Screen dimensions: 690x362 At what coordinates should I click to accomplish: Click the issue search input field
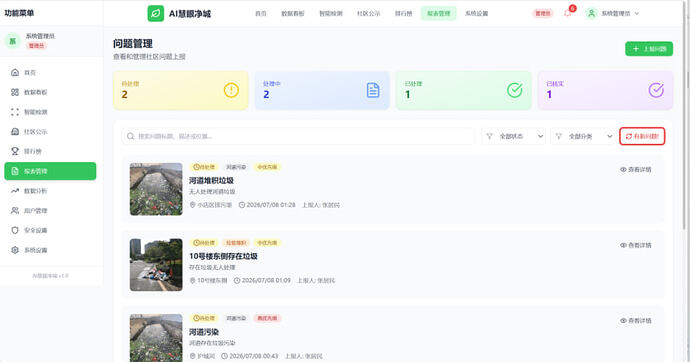pyautogui.click(x=298, y=136)
